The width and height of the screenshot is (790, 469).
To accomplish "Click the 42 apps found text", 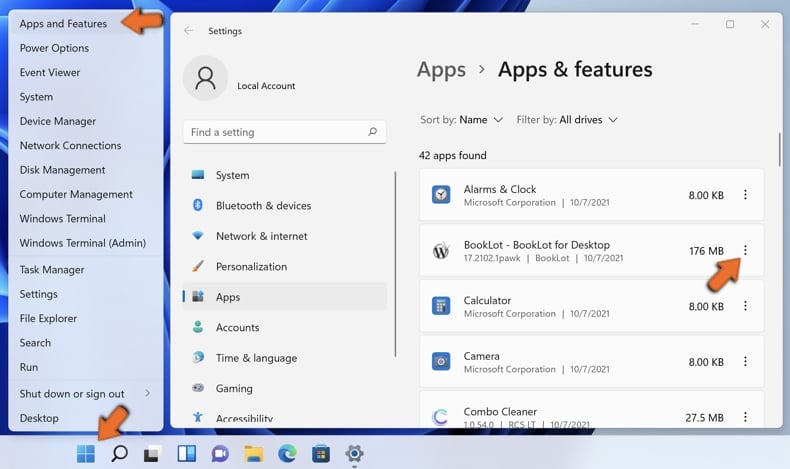I will pyautogui.click(x=452, y=155).
